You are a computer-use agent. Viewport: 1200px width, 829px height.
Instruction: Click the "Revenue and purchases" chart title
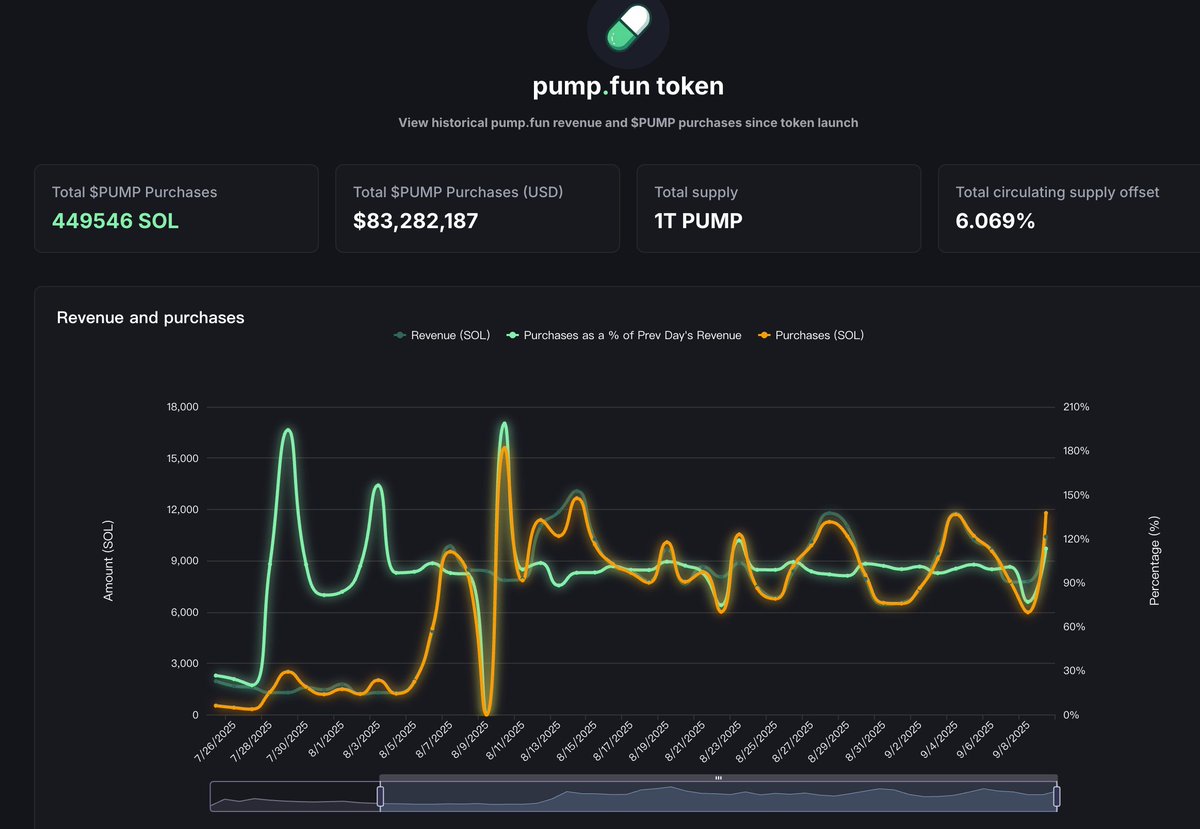point(150,318)
